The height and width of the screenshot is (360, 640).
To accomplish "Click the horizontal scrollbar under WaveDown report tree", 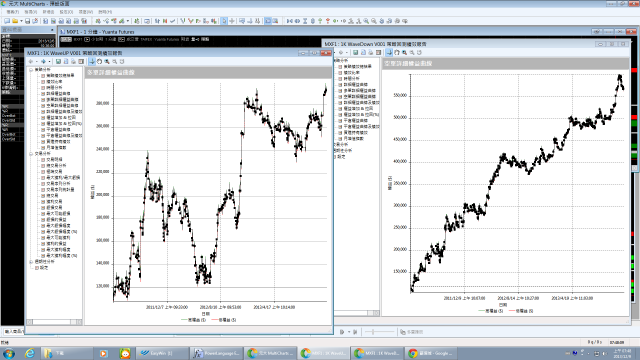I will [356, 313].
